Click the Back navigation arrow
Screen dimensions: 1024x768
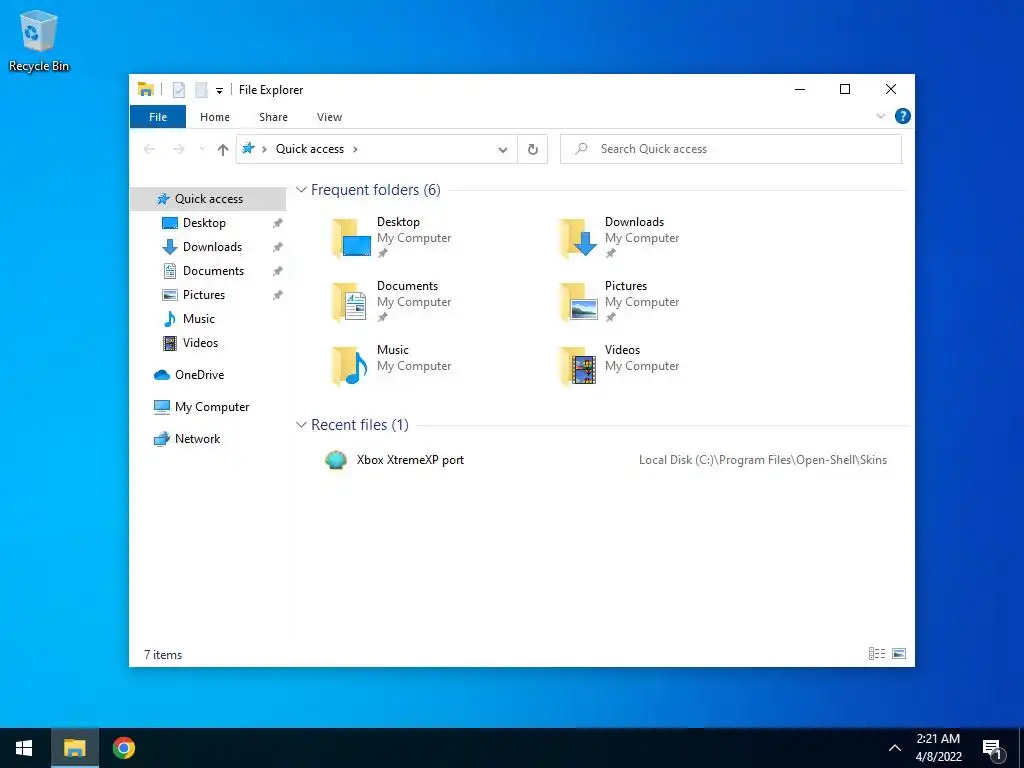[150, 150]
